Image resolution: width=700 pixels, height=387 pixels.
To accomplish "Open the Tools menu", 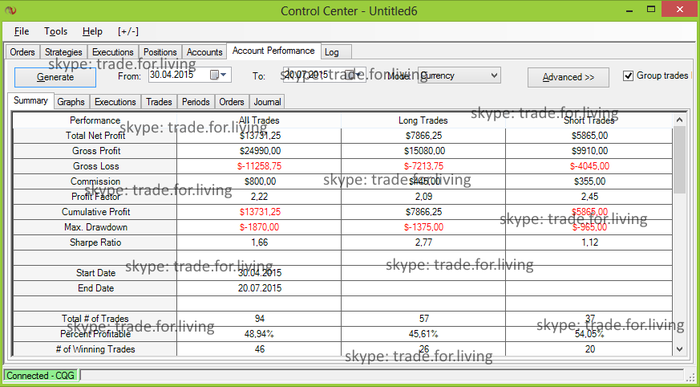I will pos(56,31).
